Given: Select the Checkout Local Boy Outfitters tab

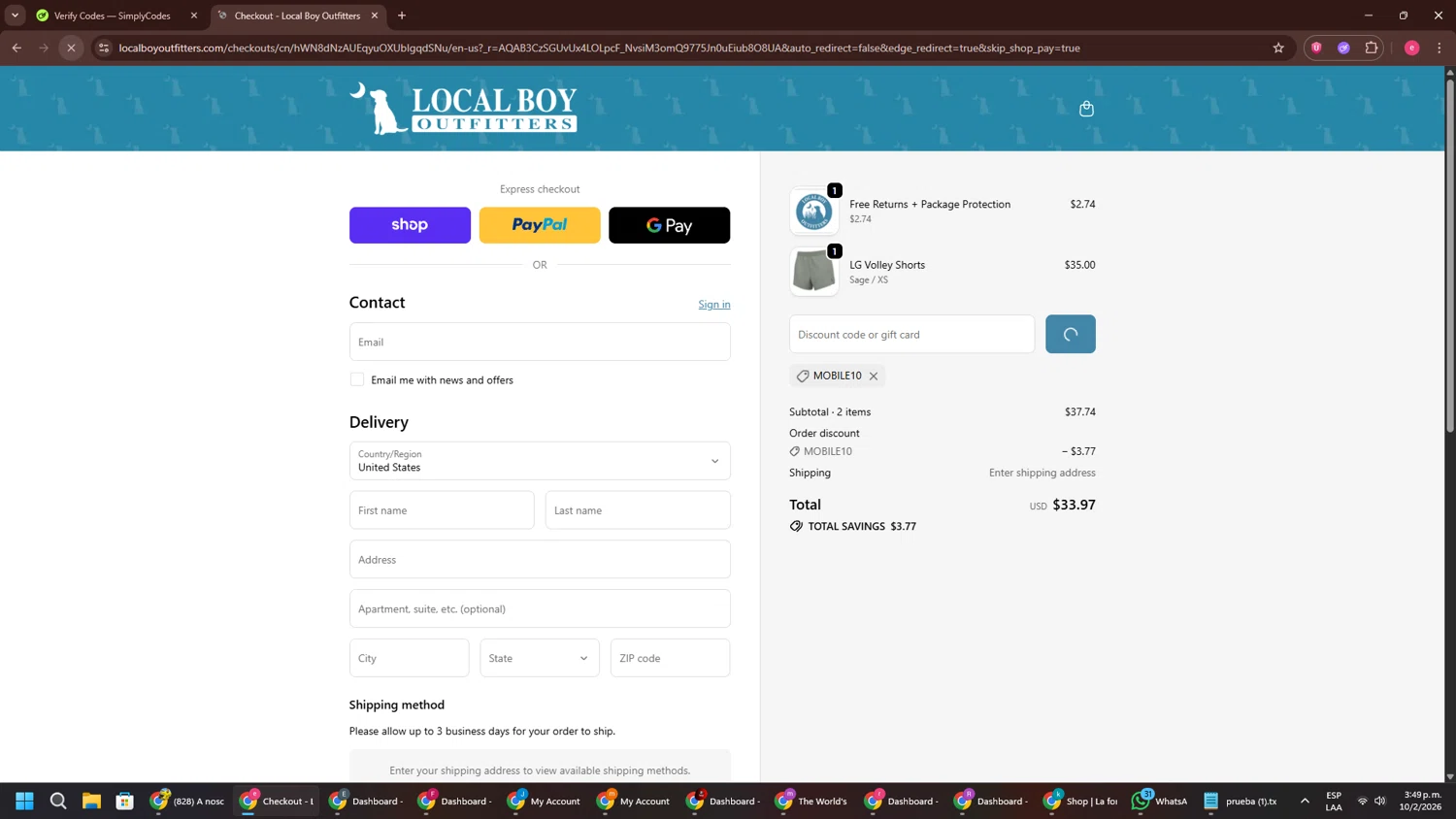Looking at the screenshot, I should 297,16.
